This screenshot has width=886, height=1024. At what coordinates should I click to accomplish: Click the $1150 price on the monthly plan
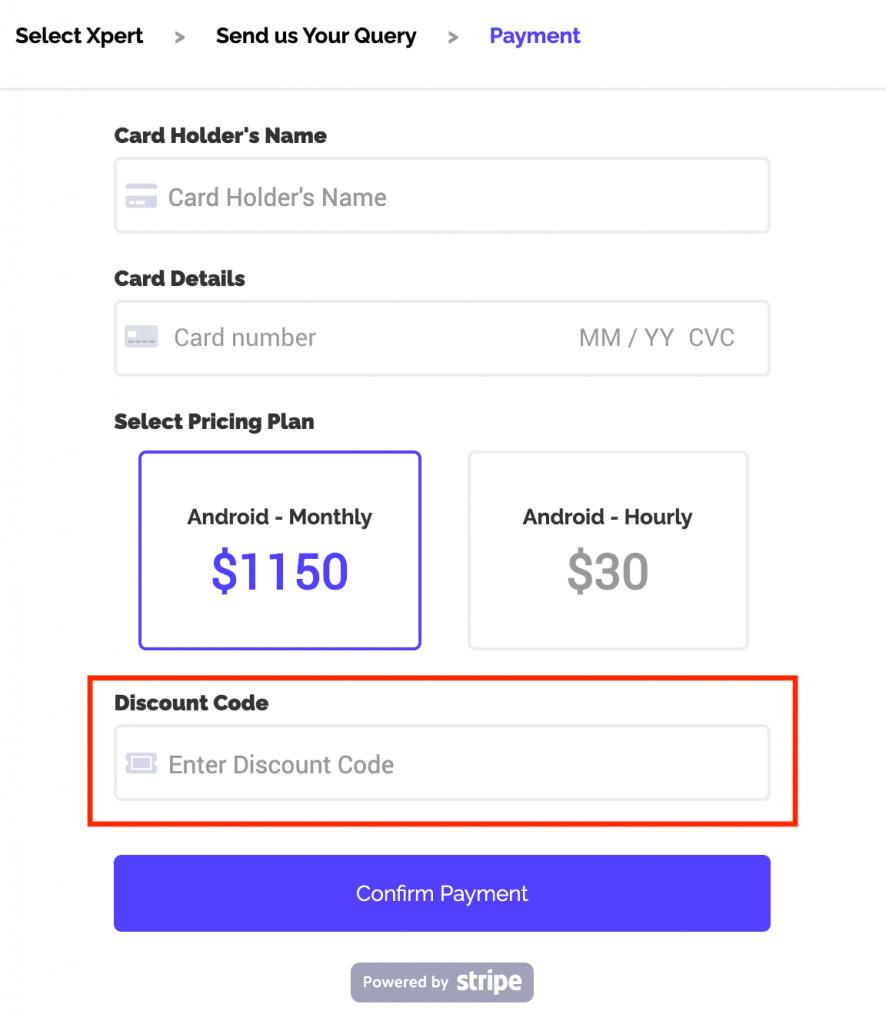pyautogui.click(x=279, y=571)
